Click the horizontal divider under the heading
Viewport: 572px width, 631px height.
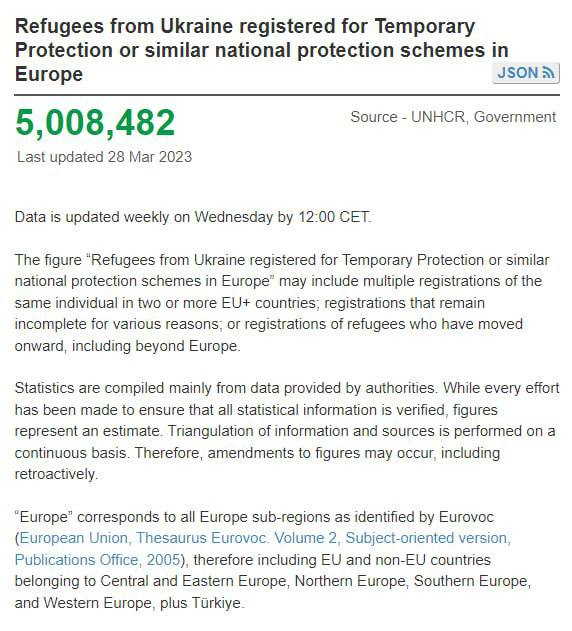click(x=287, y=95)
